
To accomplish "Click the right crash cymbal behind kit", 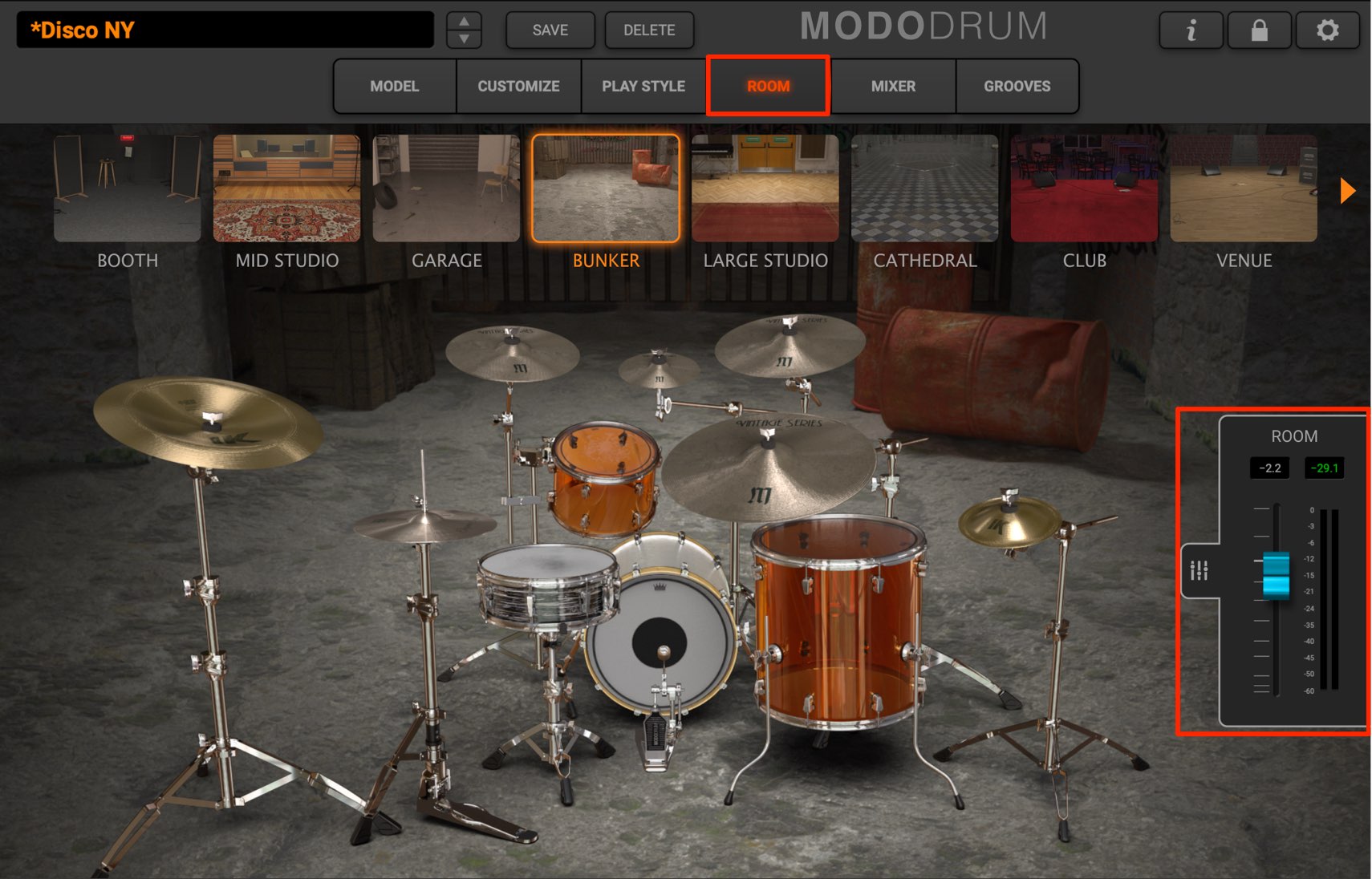I will [x=790, y=345].
